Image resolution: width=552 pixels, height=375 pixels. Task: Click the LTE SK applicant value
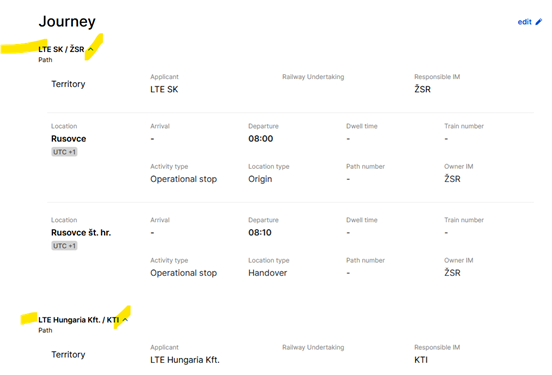164,89
